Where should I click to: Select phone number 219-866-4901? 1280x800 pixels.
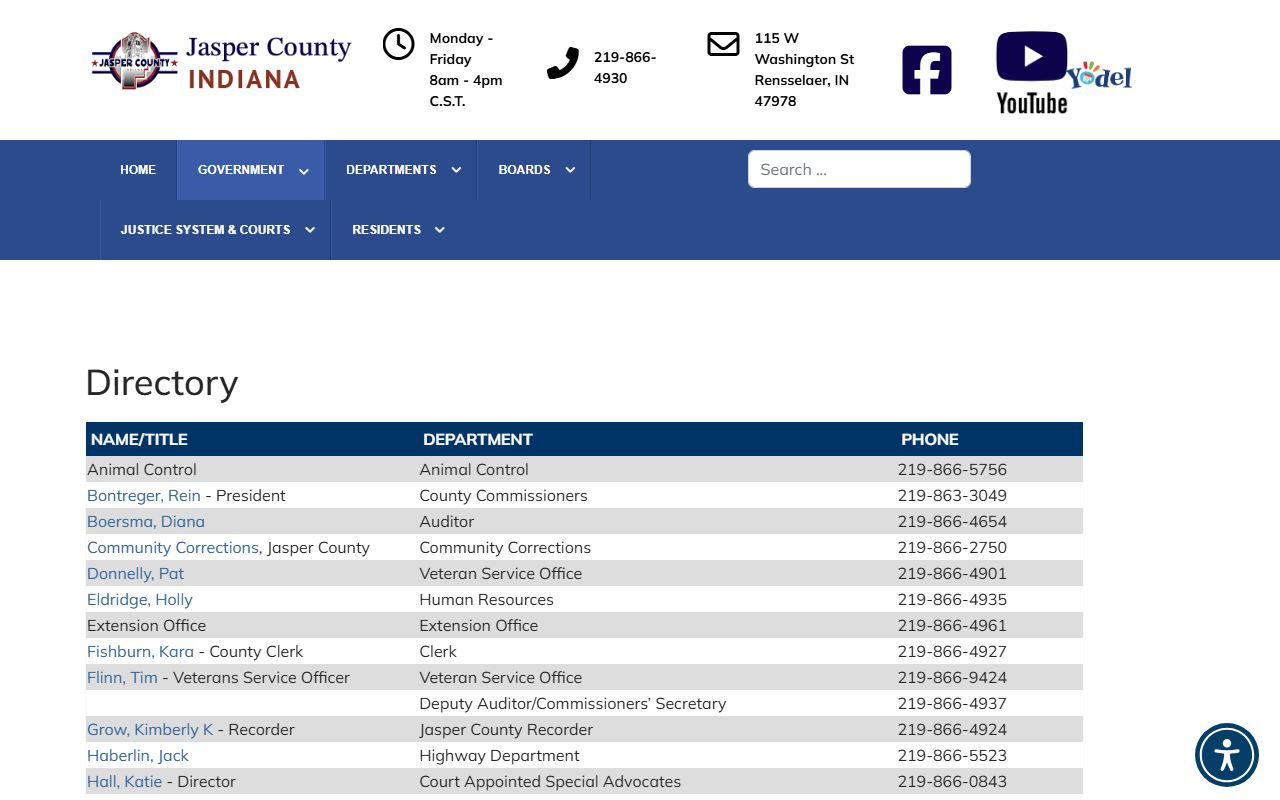[x=952, y=574]
